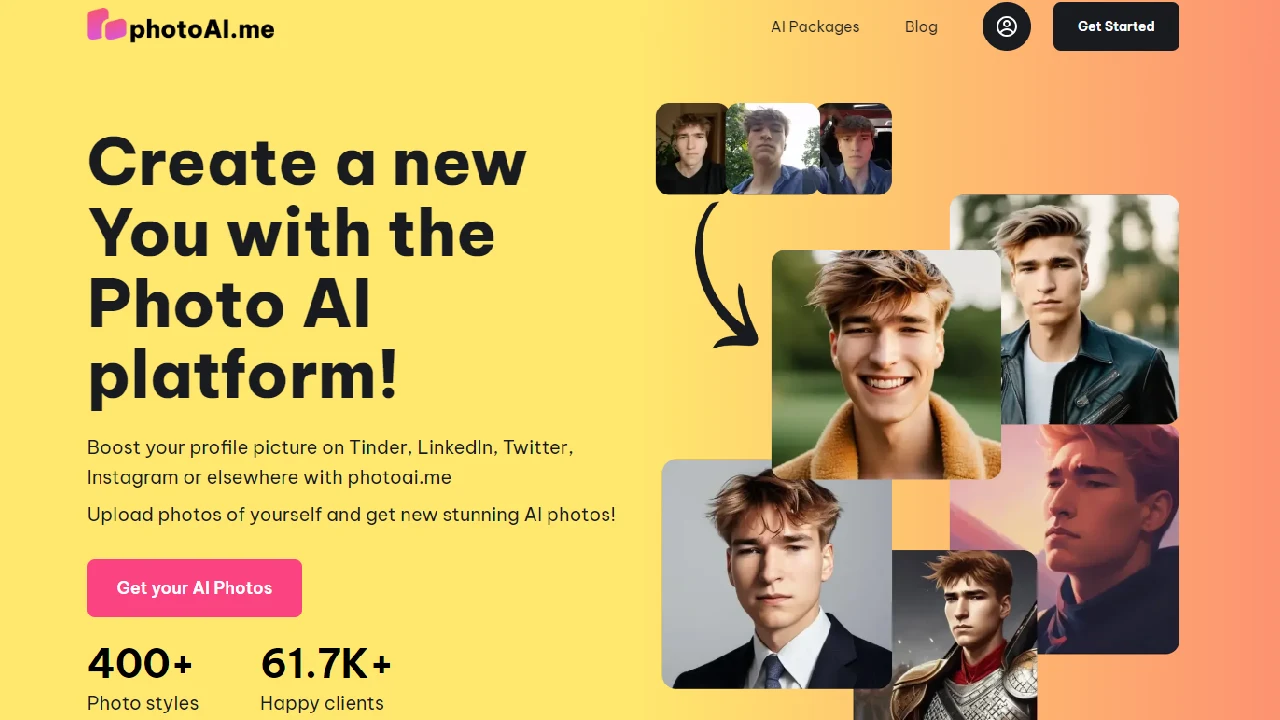Select the third selfie thumbnail in the car
The image size is (1280, 720).
[x=855, y=149]
